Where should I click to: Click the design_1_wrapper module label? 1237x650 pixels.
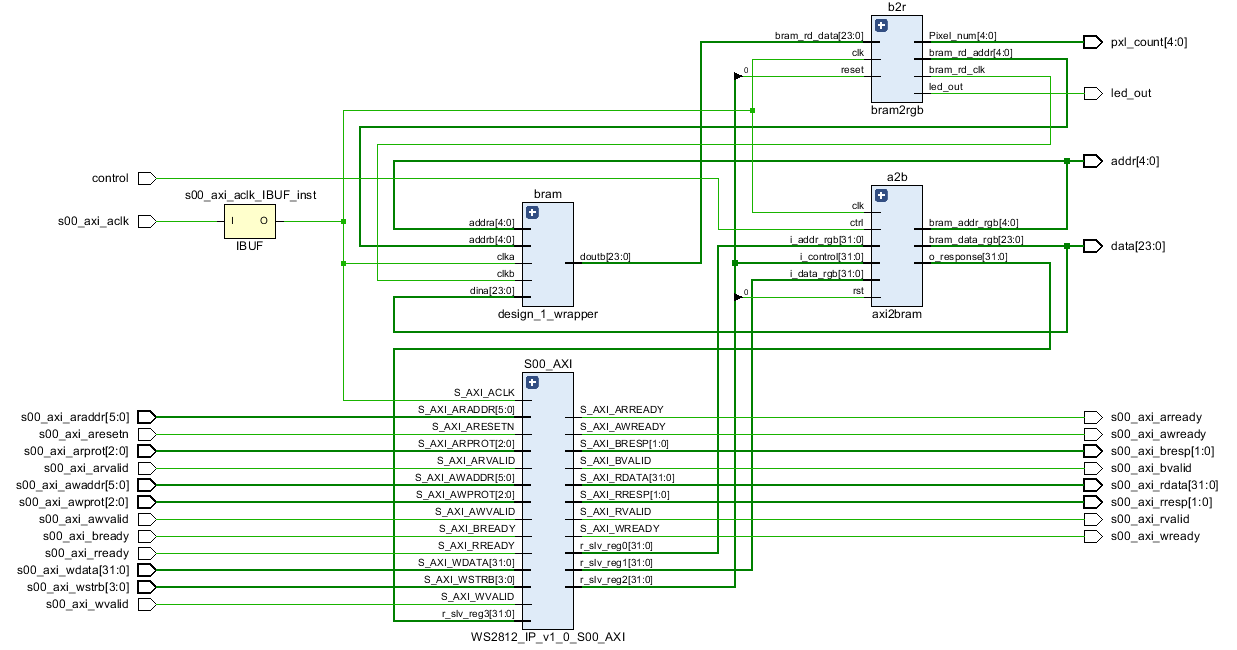548,314
